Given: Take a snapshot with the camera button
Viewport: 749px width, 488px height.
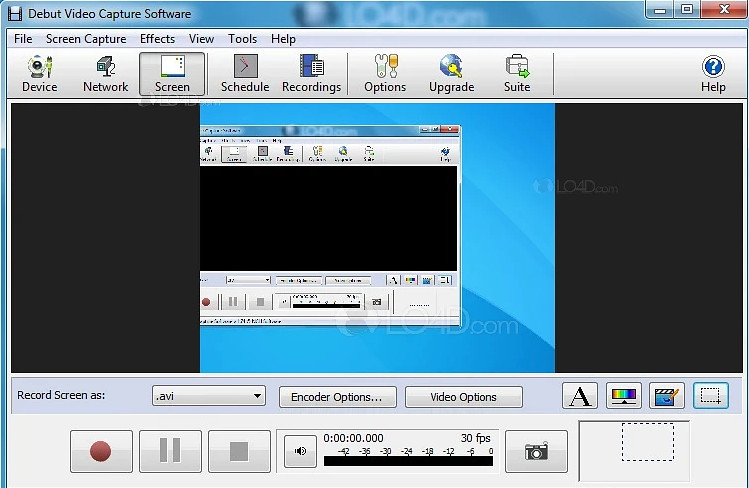Looking at the screenshot, I should point(536,451).
